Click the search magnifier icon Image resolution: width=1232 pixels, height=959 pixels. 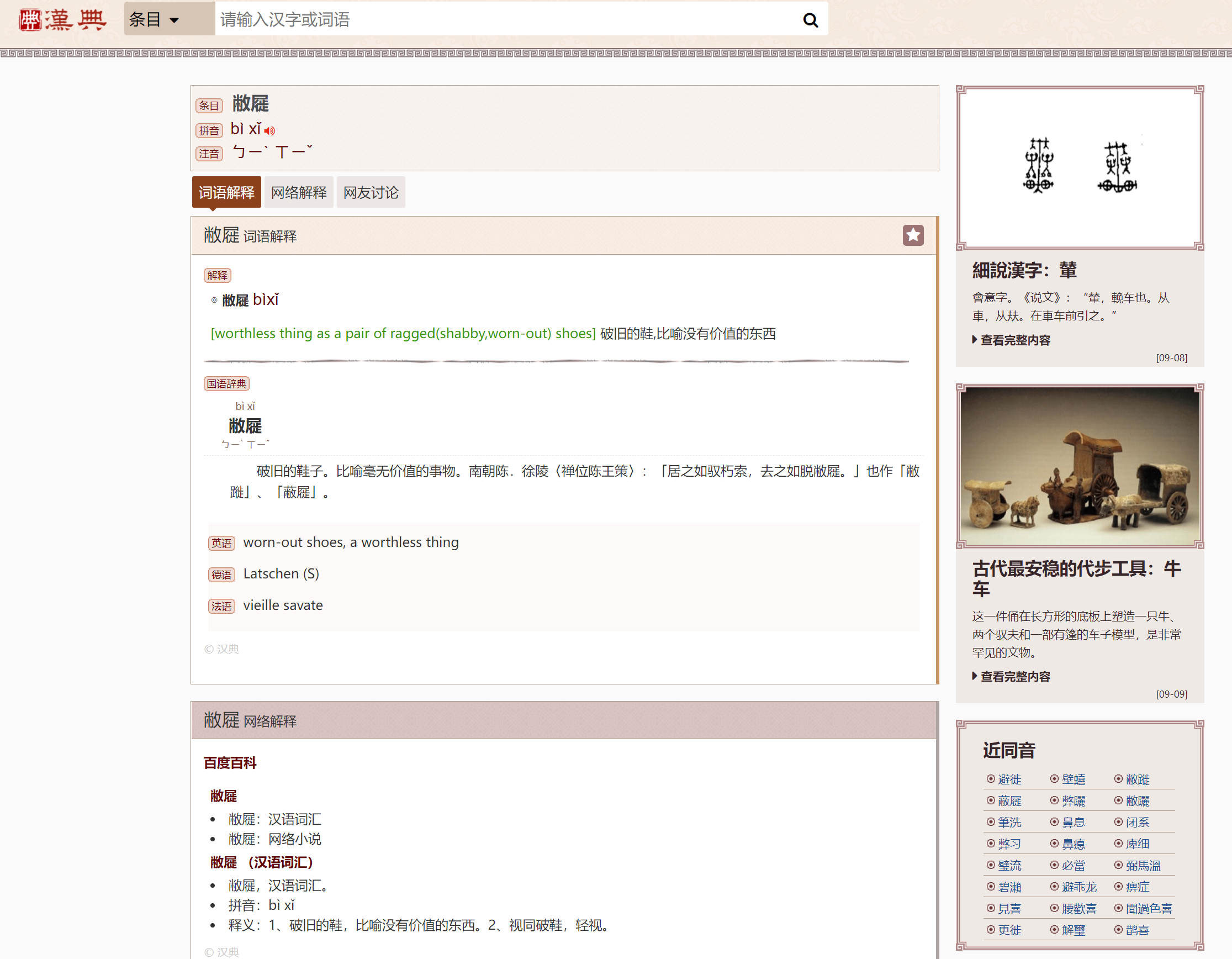click(x=810, y=20)
